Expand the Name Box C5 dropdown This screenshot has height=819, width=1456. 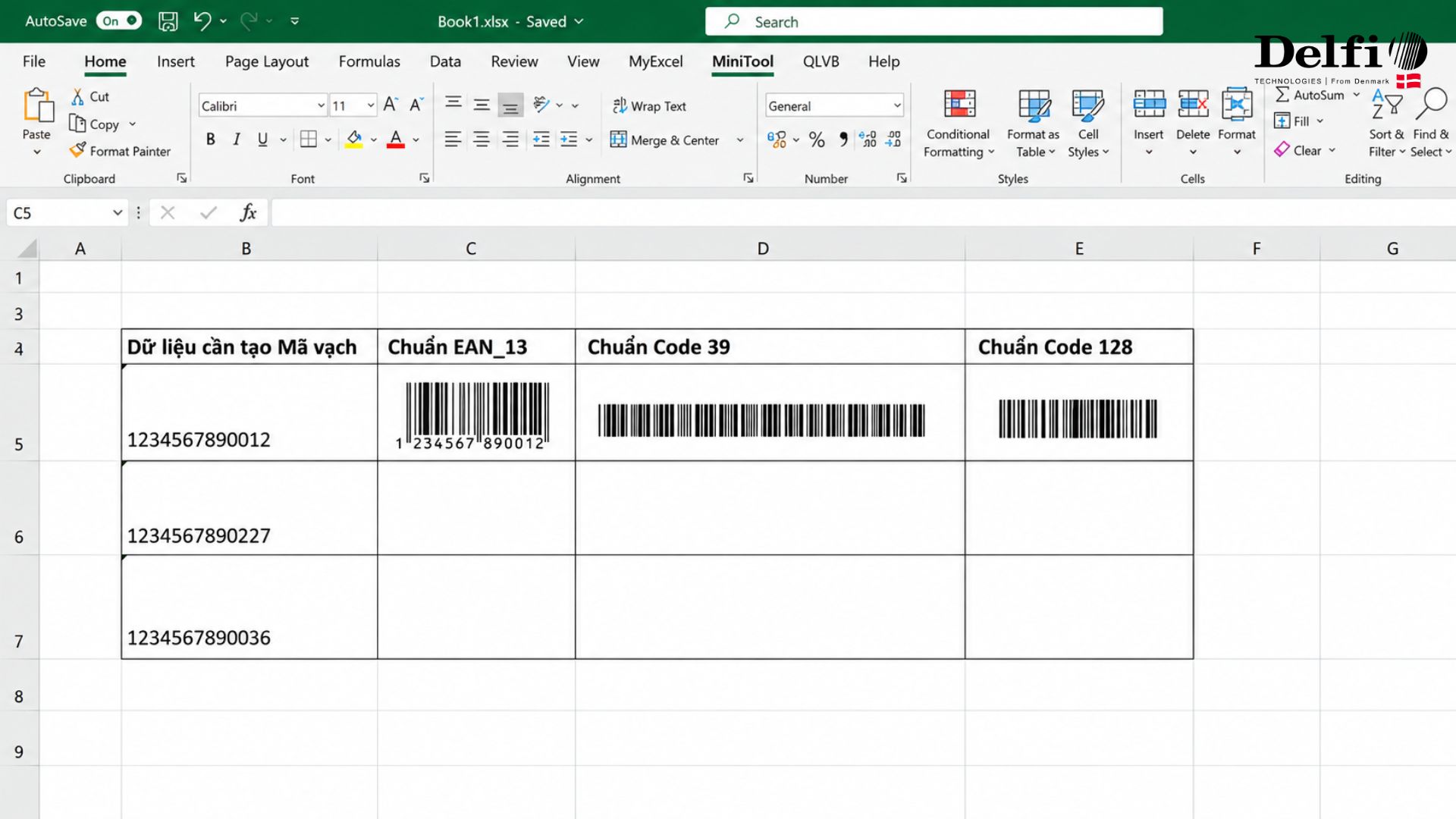pos(118,213)
